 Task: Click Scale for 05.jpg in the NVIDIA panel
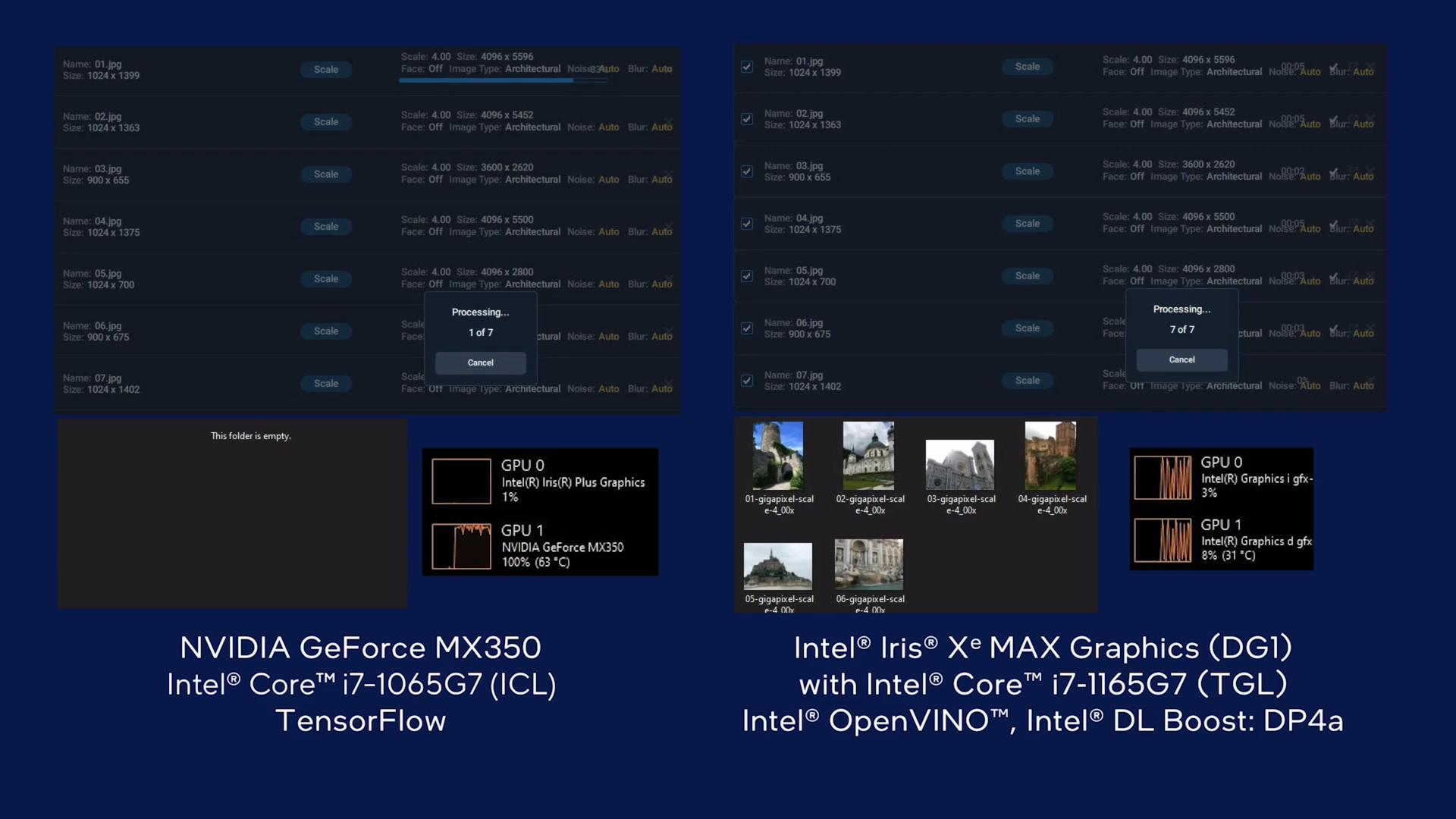(326, 278)
